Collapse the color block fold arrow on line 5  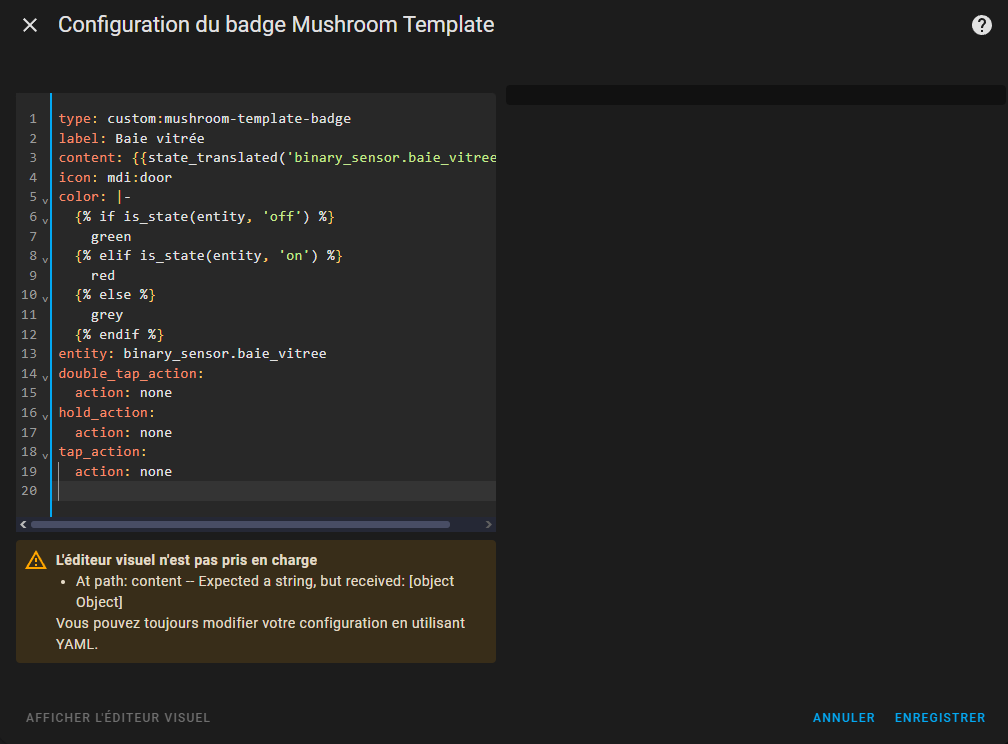click(45, 201)
